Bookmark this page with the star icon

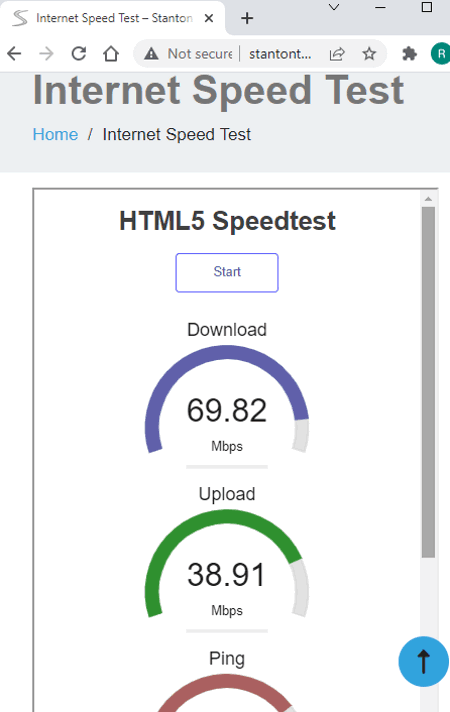(369, 54)
